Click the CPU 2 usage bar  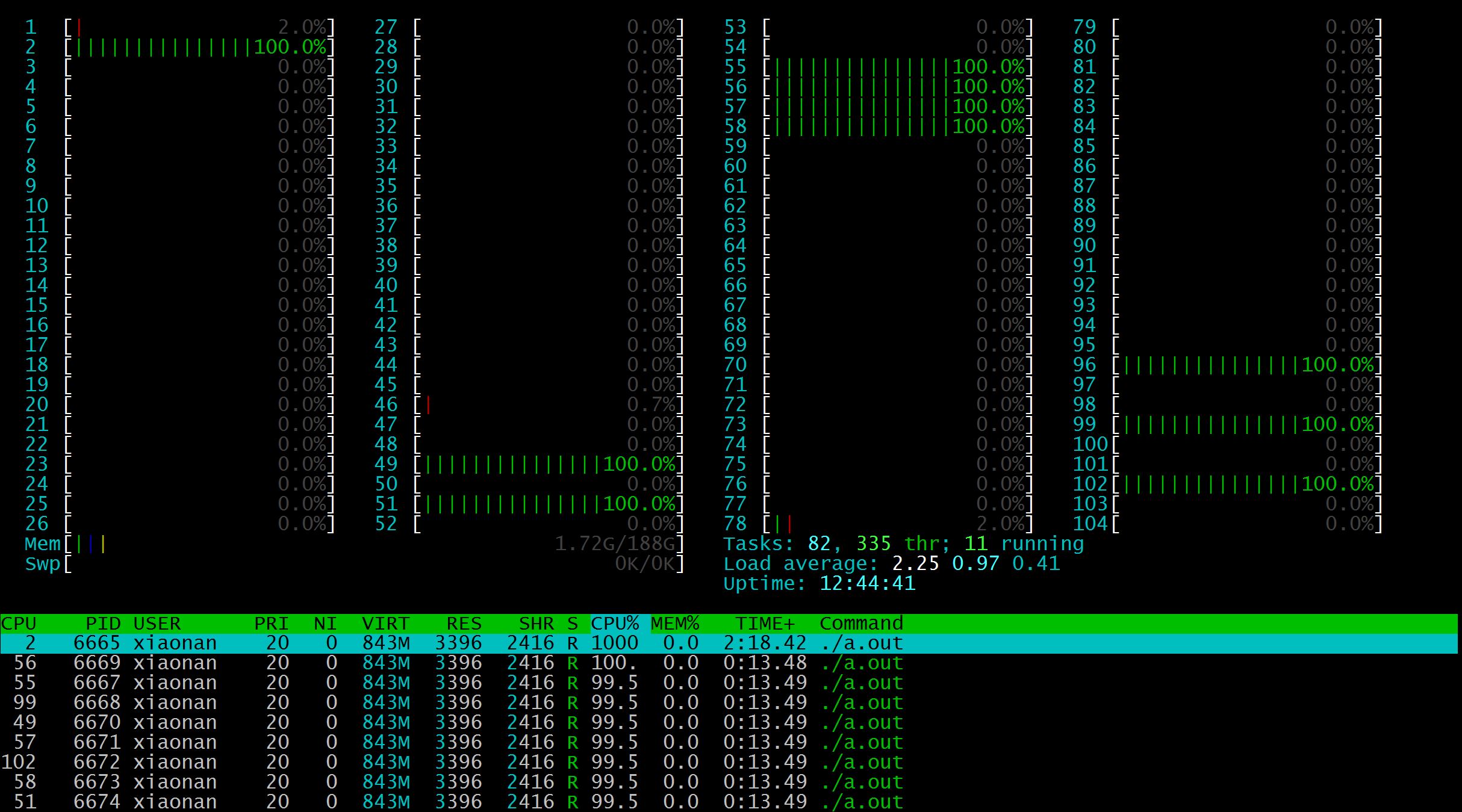tap(199, 47)
